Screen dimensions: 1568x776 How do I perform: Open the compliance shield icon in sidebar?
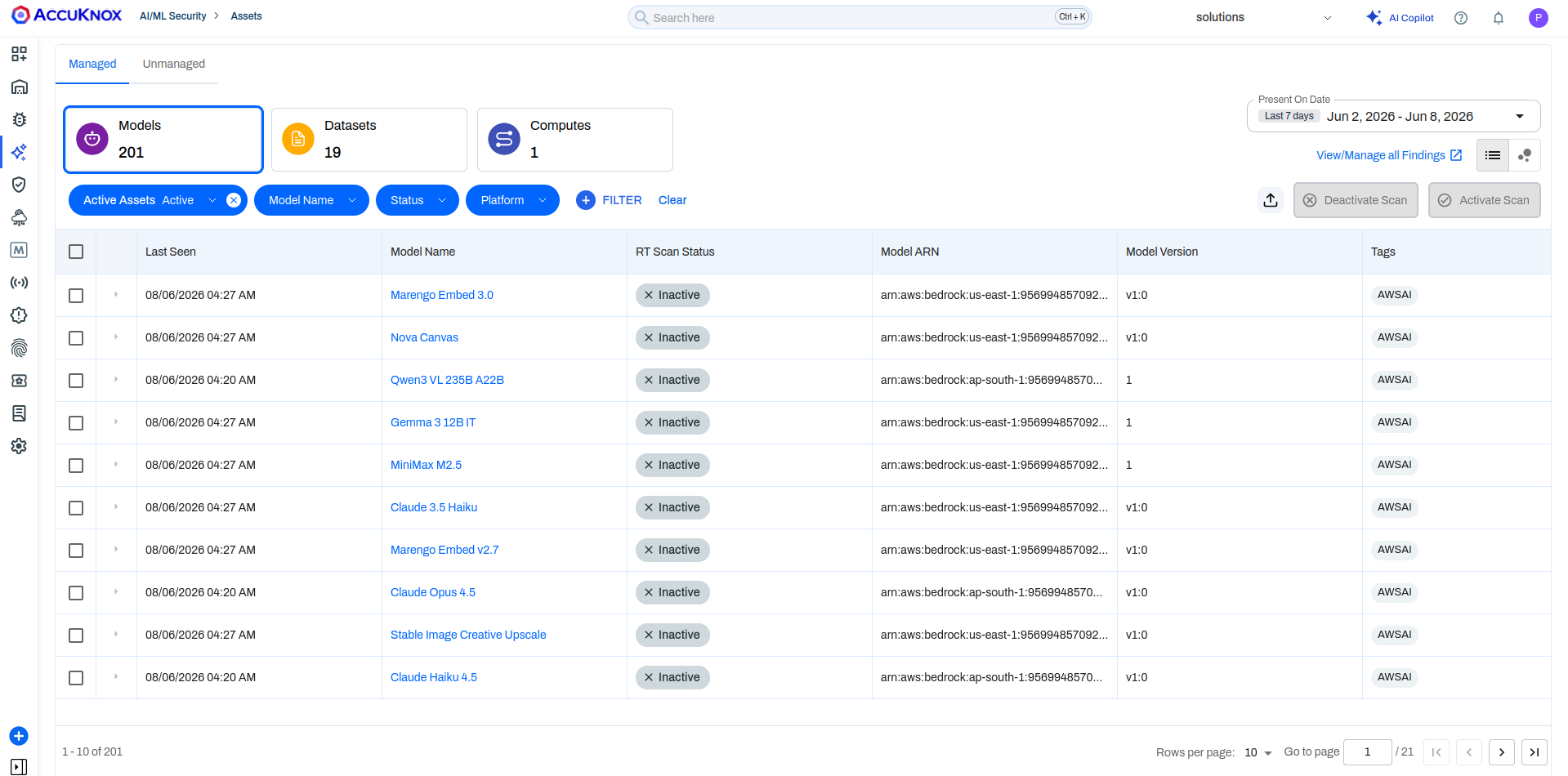coord(19,185)
